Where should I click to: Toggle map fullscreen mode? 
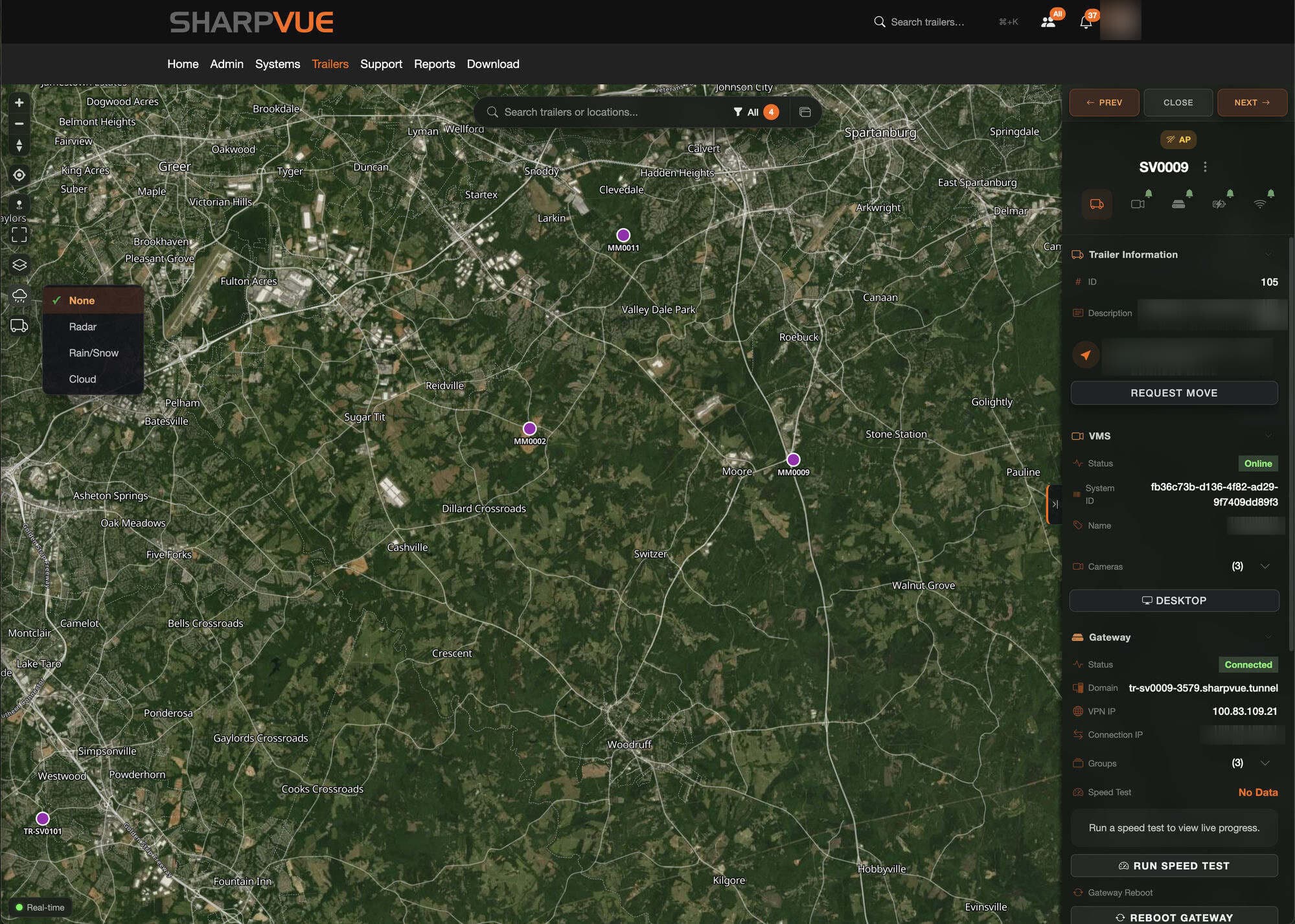pyautogui.click(x=19, y=234)
